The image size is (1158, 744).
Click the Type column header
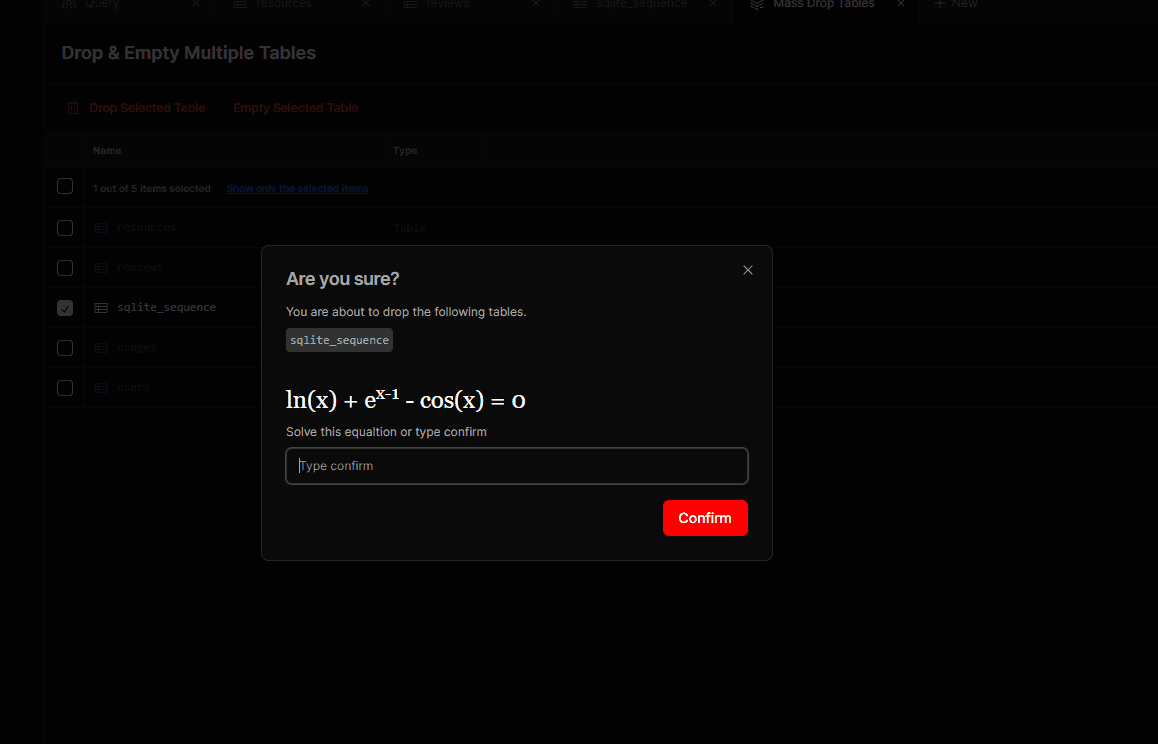pos(405,151)
